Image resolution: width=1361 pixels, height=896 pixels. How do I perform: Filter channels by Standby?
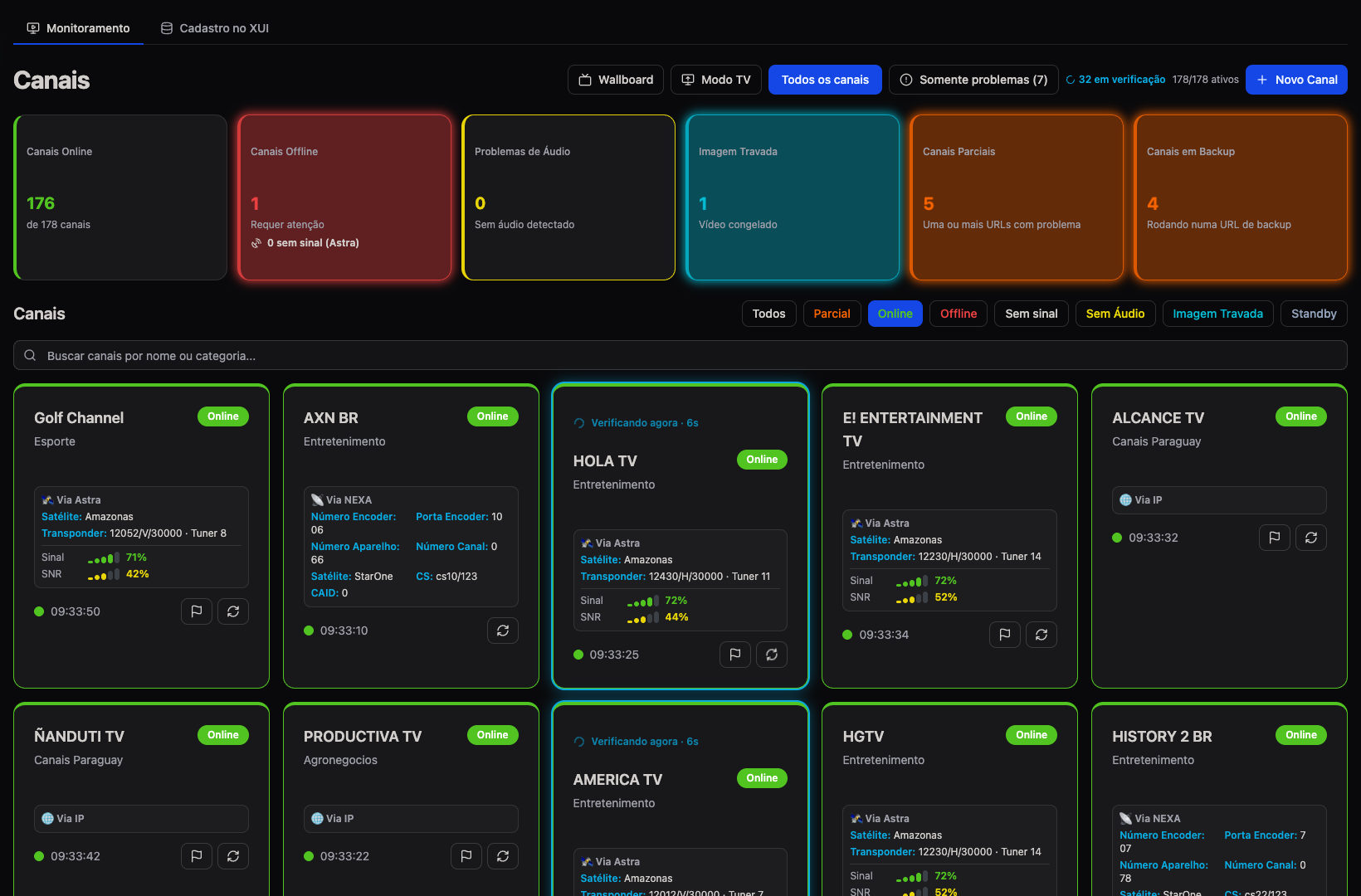pyautogui.click(x=1314, y=314)
